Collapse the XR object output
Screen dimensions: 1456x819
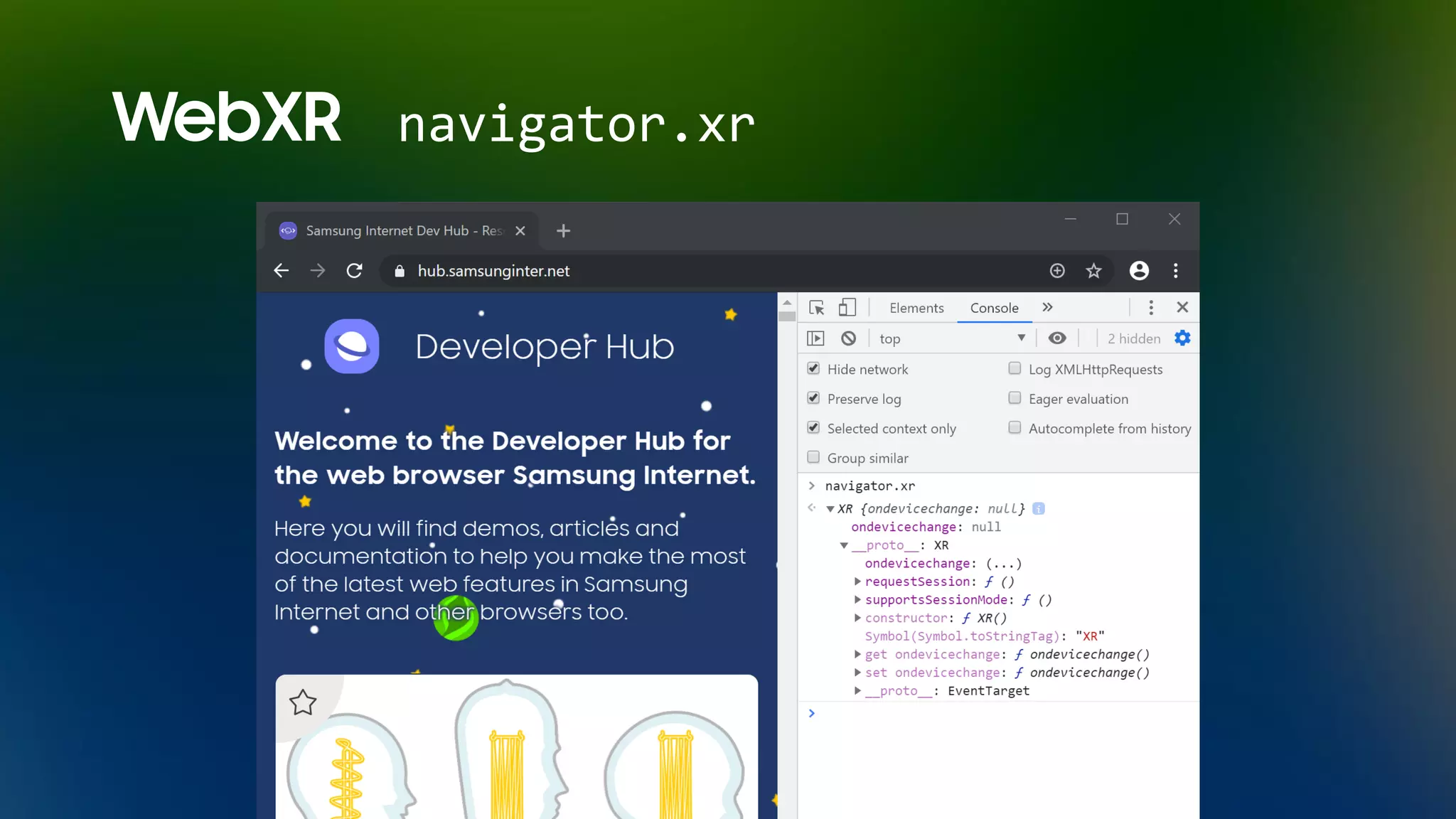[x=830, y=509]
